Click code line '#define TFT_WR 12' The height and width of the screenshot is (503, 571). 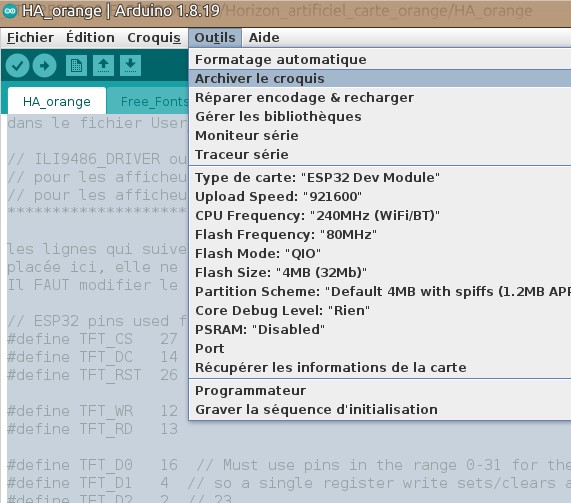[92, 411]
